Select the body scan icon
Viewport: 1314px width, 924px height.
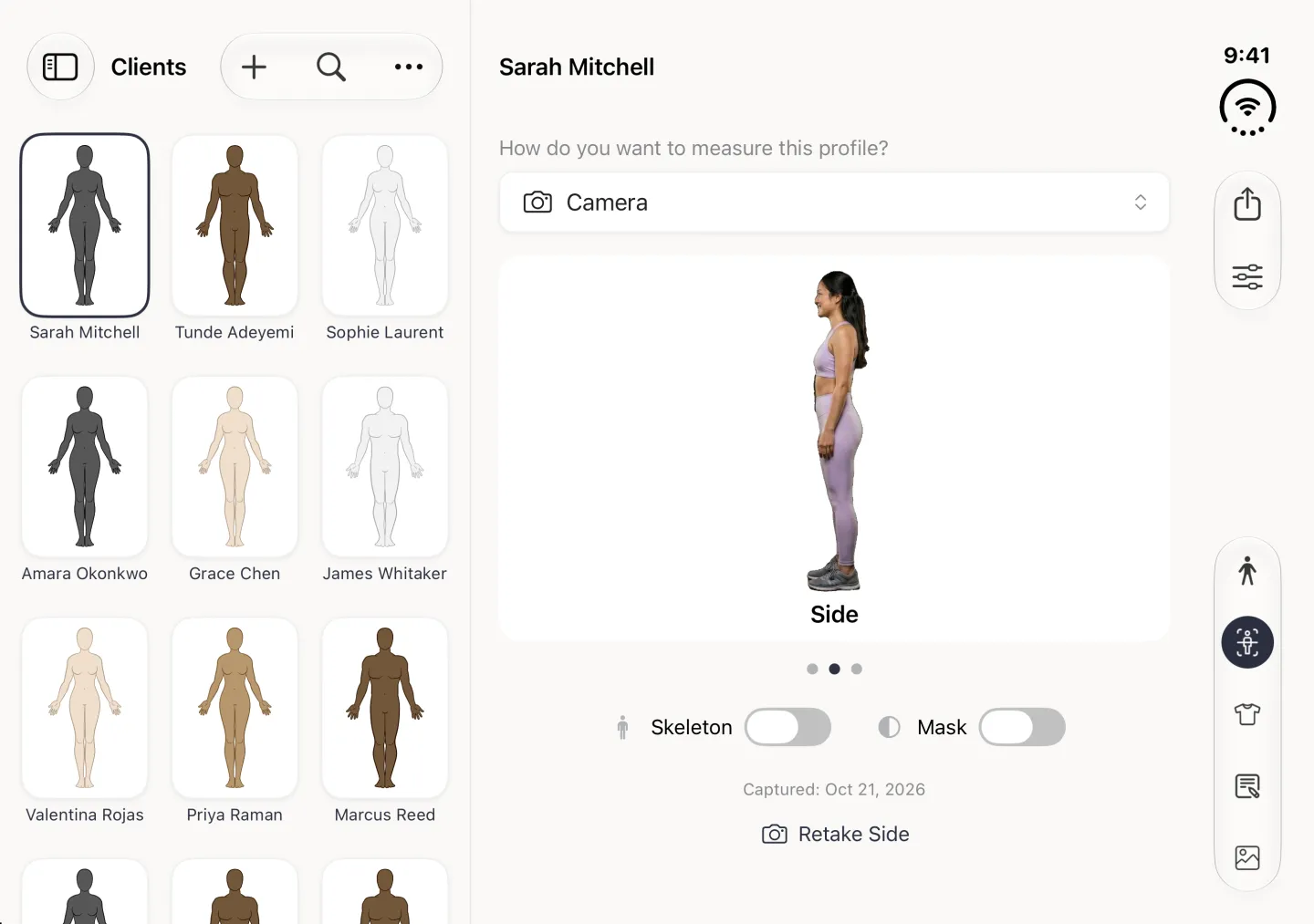1247,642
